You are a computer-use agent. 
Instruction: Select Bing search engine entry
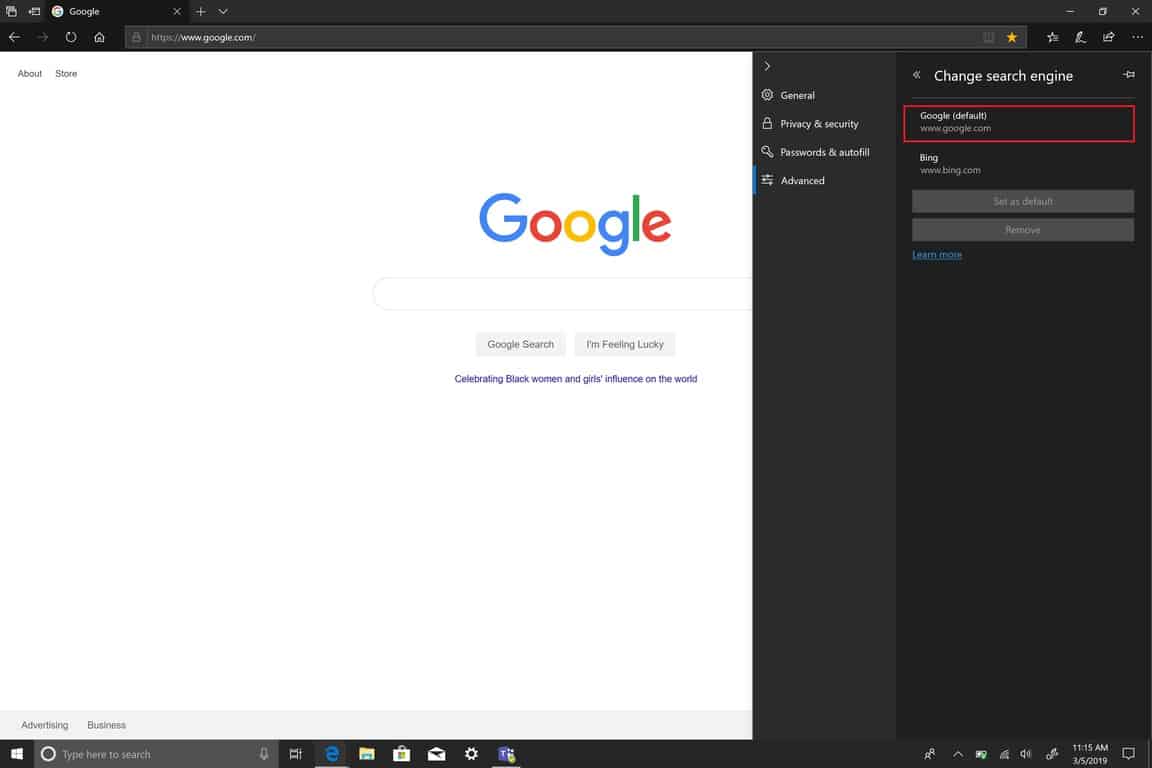click(x=1022, y=163)
